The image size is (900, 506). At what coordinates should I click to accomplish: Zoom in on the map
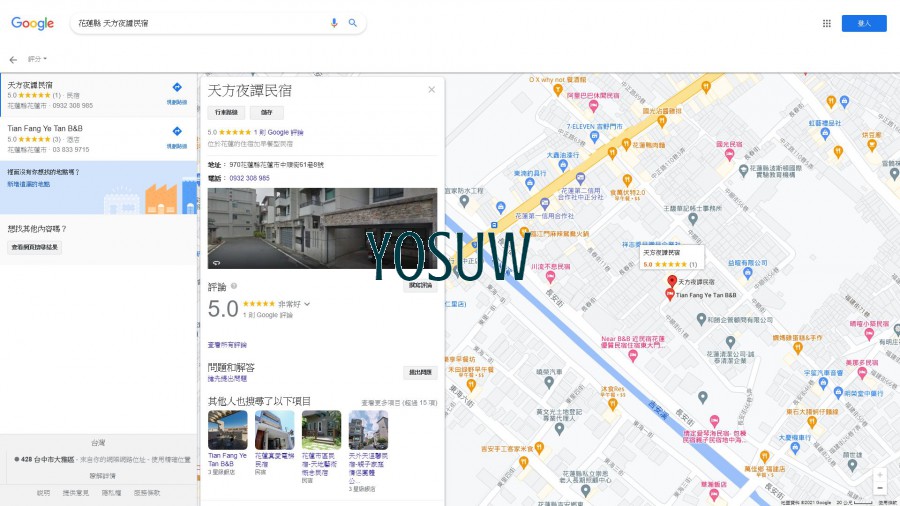pyautogui.click(x=879, y=474)
